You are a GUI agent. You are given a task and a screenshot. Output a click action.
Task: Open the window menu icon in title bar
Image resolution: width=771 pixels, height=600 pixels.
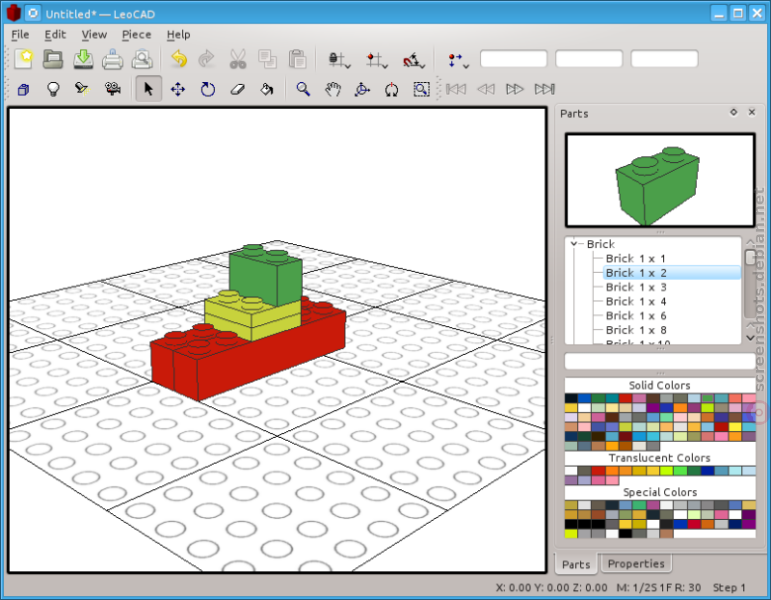click(x=32, y=13)
